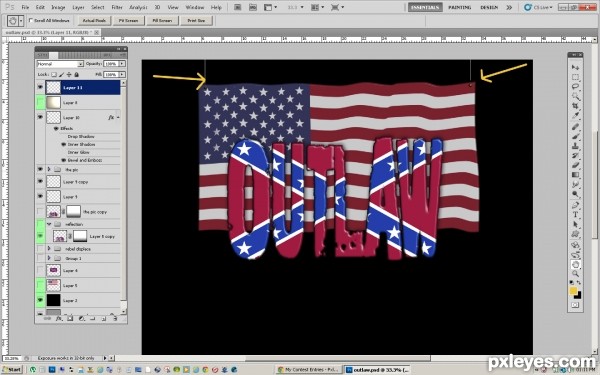
Task: Switch to Painting workspace
Action: click(460, 7)
